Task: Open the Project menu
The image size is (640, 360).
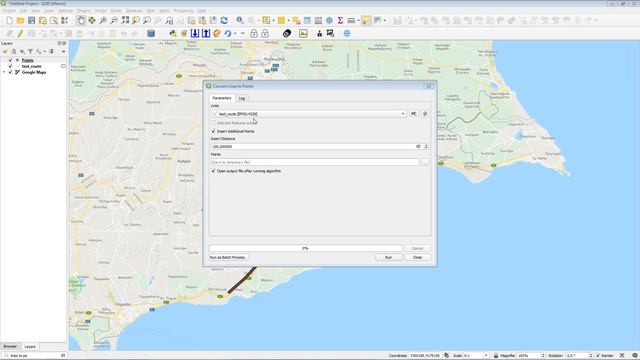Action: tap(9, 11)
